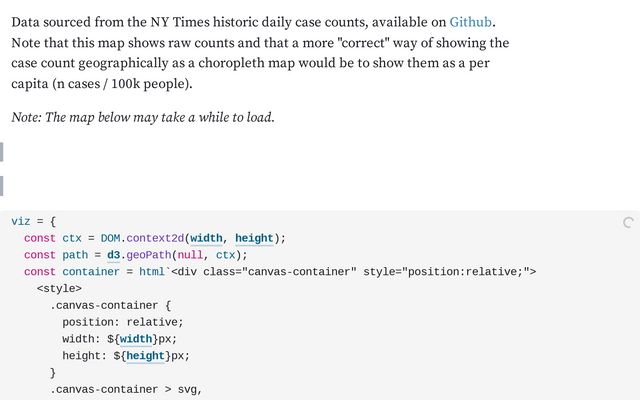Select the lower gray cell marker at left edge

2,186
